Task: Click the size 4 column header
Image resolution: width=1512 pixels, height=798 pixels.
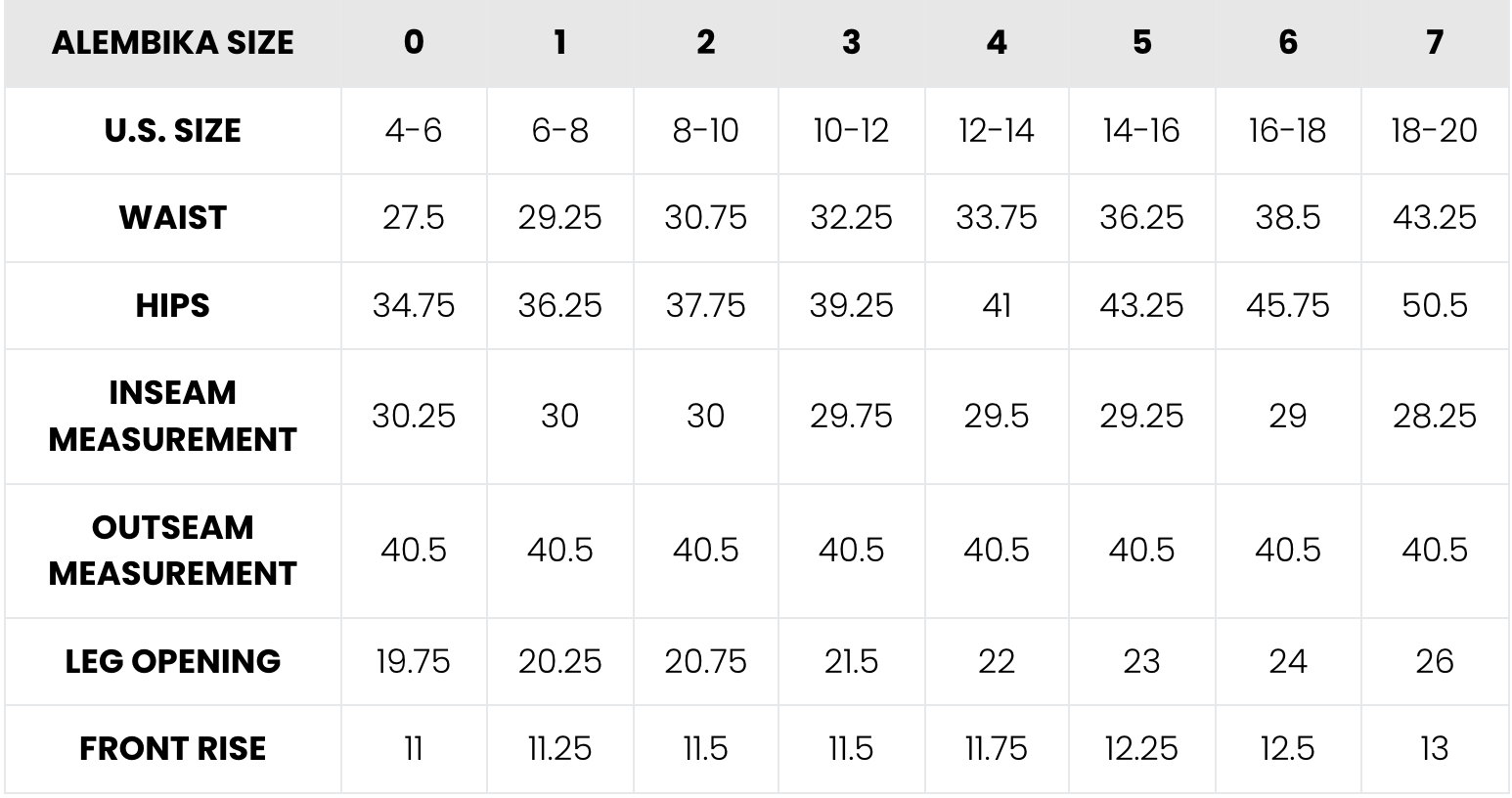Action: point(997,43)
